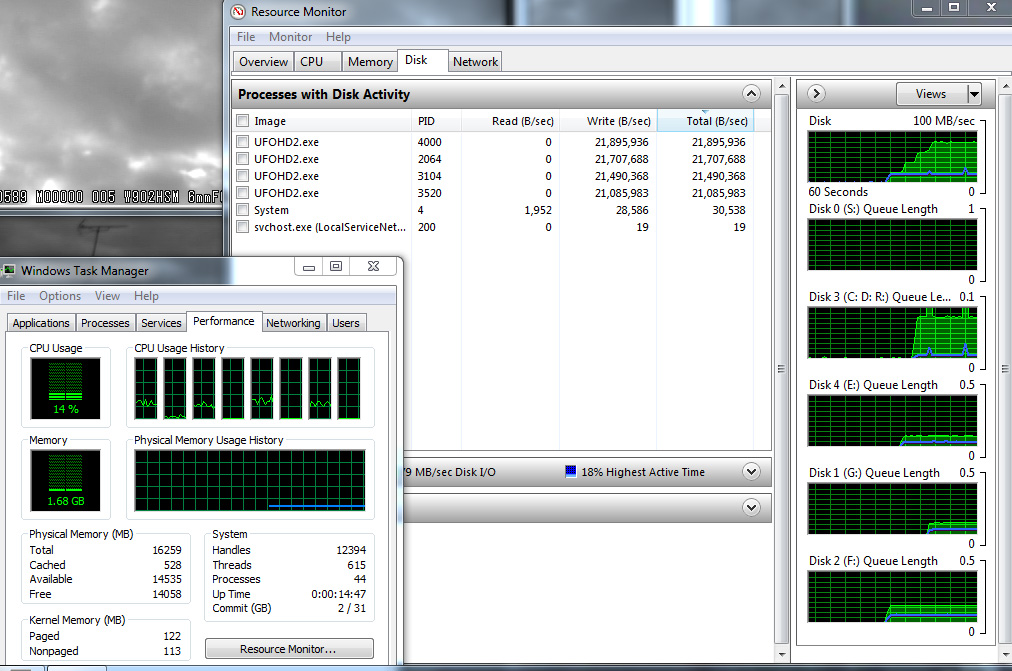This screenshot has width=1012, height=671.
Task: Click the Resource Monitor... button
Action: point(289,649)
